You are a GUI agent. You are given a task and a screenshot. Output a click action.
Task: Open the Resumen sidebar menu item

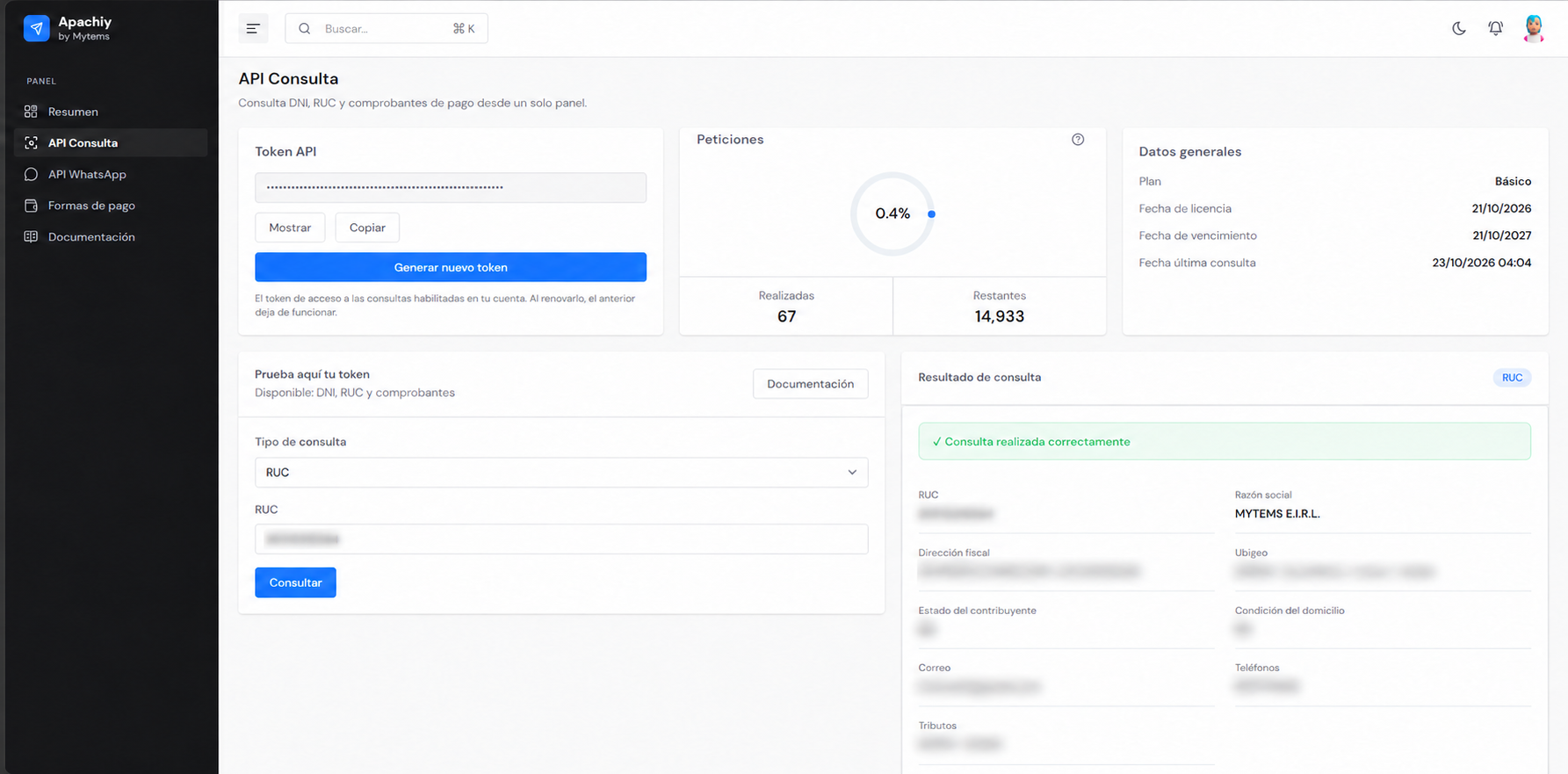[x=111, y=112]
